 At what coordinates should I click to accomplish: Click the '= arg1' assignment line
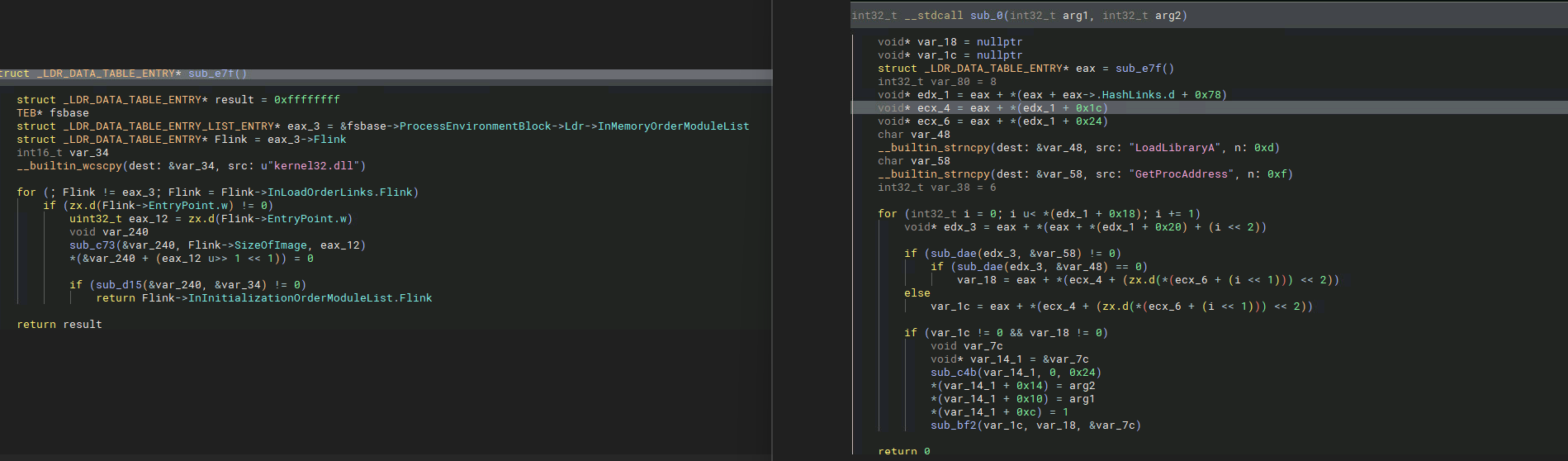click(1013, 399)
